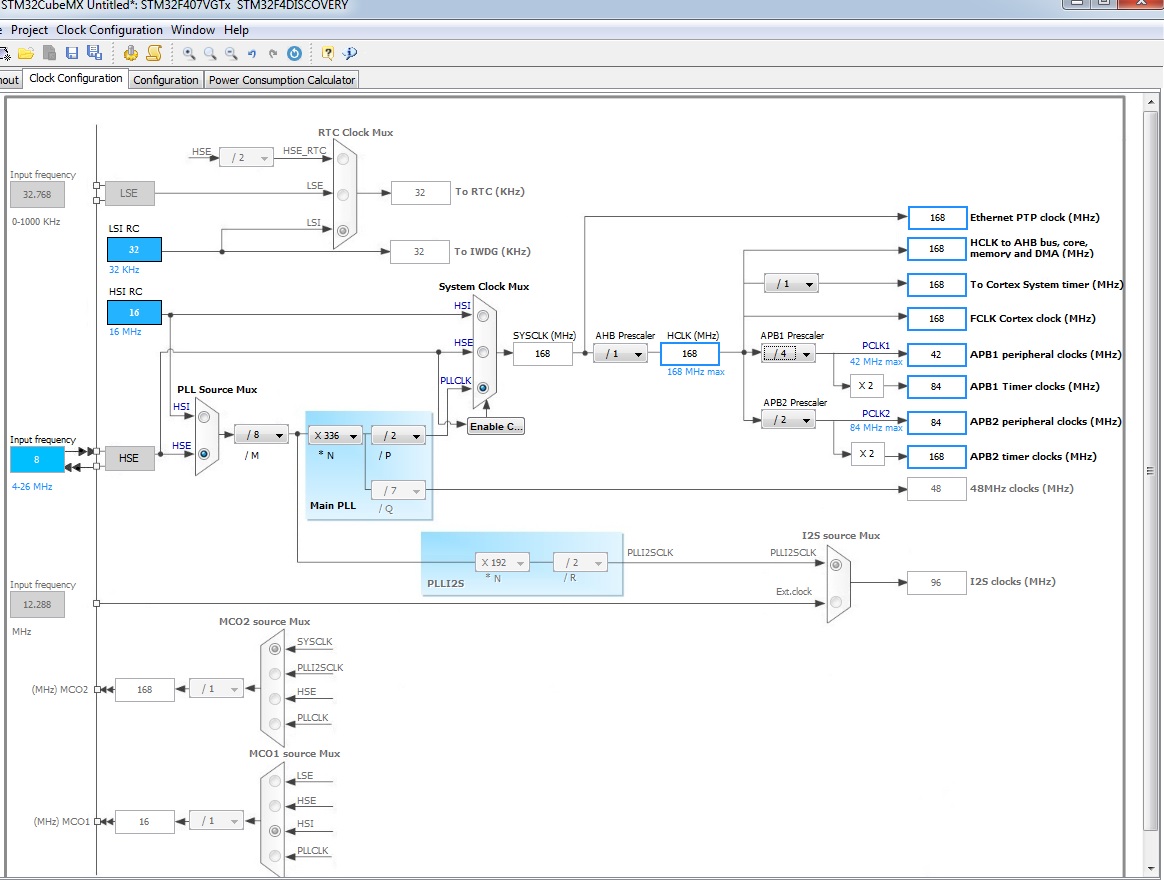Click the grey Import Project icon
The width and height of the screenshot is (1164, 880).
[x=49, y=53]
